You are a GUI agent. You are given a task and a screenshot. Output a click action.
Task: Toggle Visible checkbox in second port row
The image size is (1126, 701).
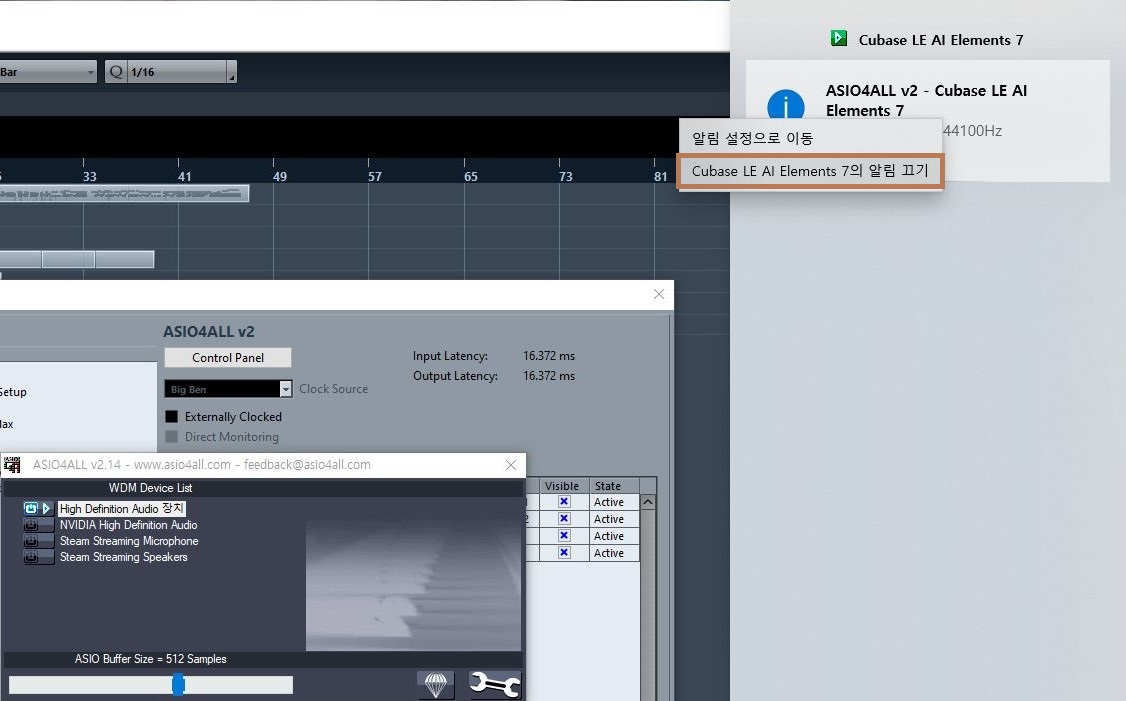coord(564,519)
